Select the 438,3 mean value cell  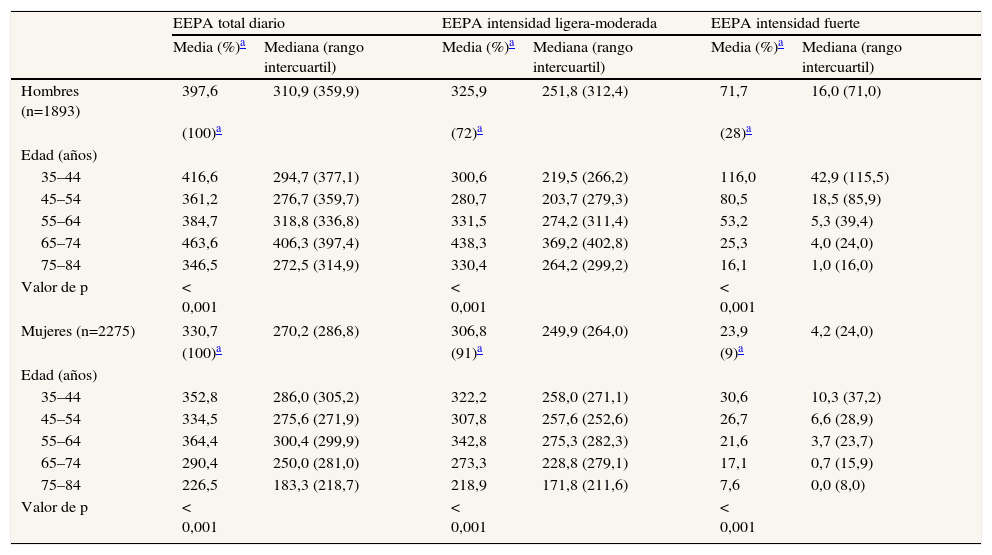pos(469,242)
